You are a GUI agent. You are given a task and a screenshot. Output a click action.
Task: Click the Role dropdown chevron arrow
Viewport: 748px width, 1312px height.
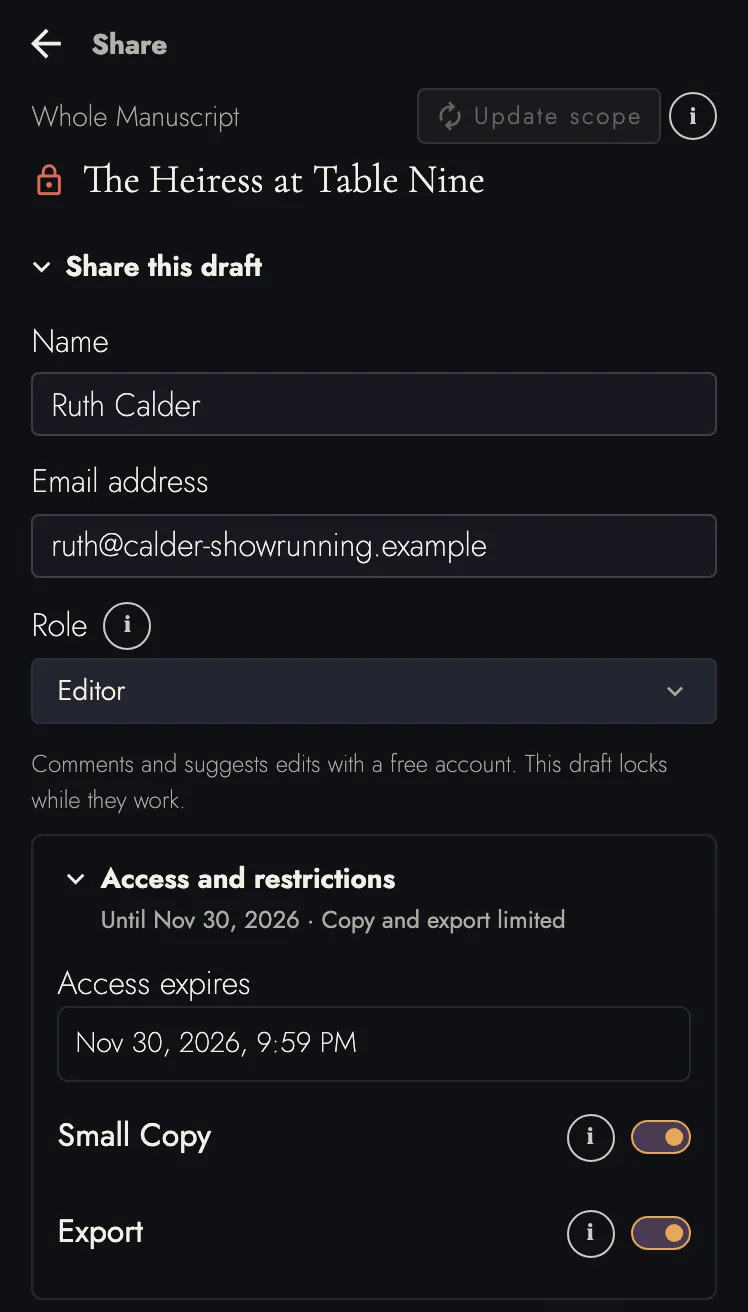(675, 691)
